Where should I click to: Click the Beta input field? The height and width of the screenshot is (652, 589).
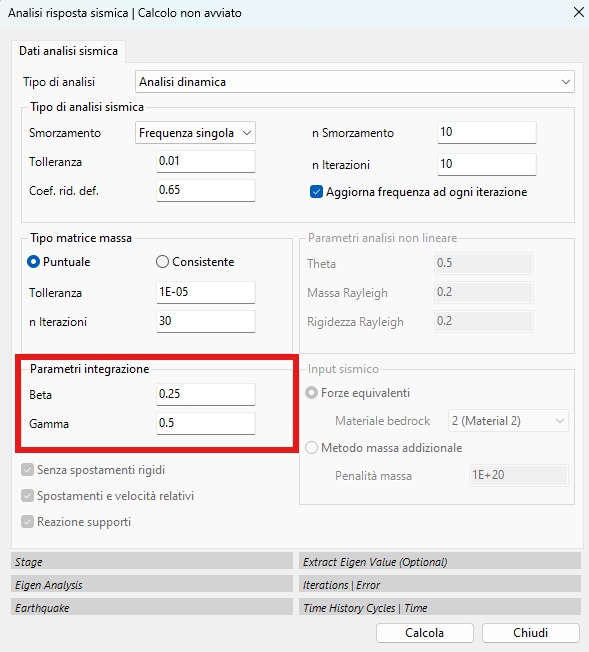pos(205,394)
